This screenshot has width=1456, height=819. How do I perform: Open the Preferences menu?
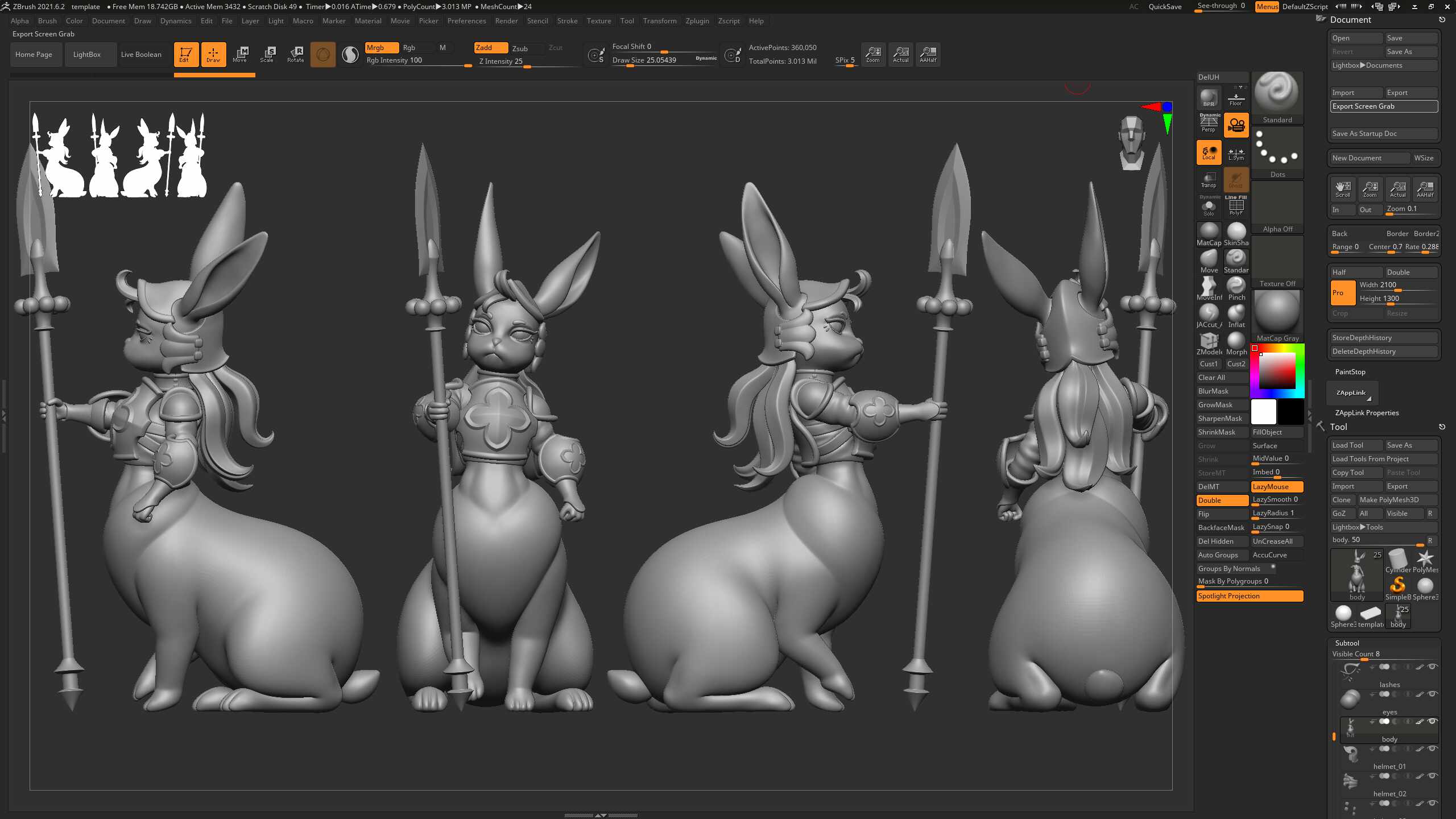pos(466,21)
